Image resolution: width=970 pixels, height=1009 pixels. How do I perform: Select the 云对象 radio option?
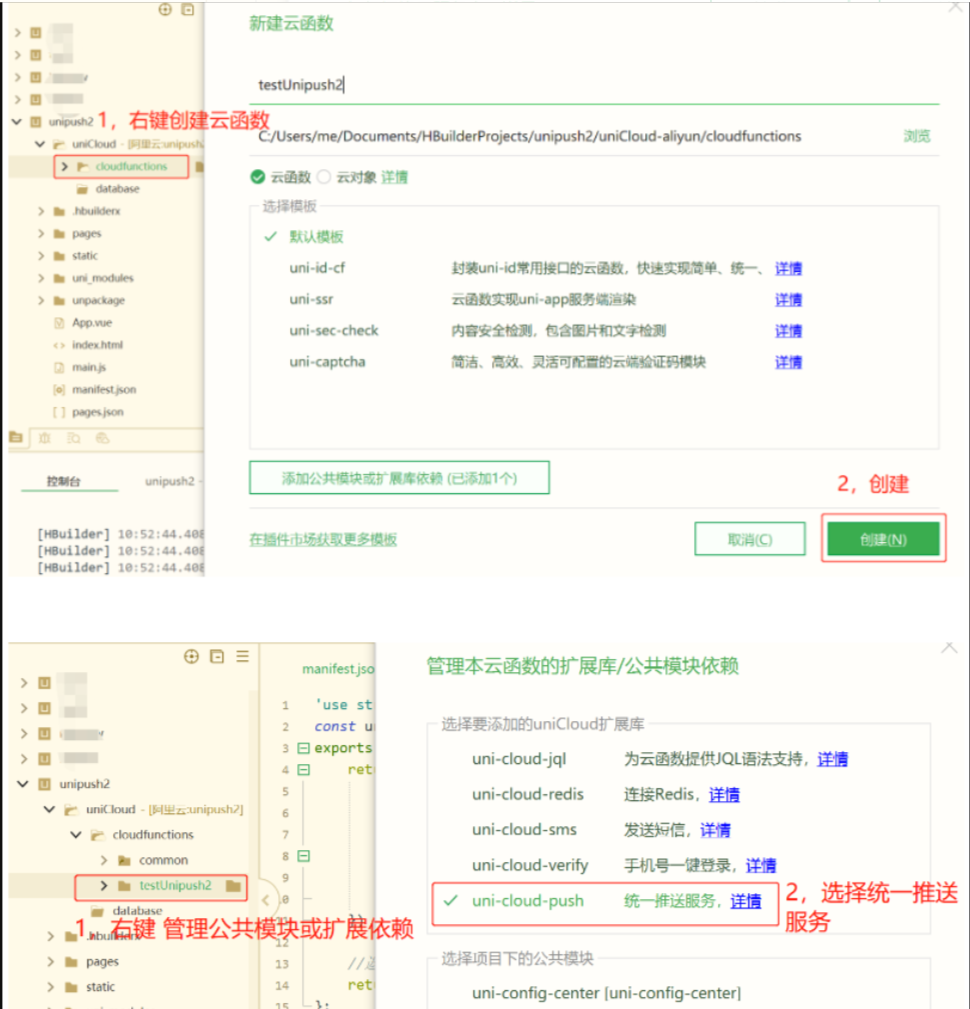pyautogui.click(x=324, y=177)
